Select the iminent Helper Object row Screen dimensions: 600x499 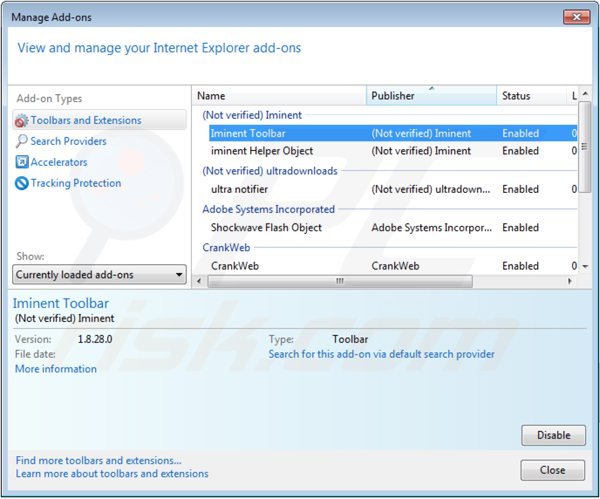click(x=393, y=151)
